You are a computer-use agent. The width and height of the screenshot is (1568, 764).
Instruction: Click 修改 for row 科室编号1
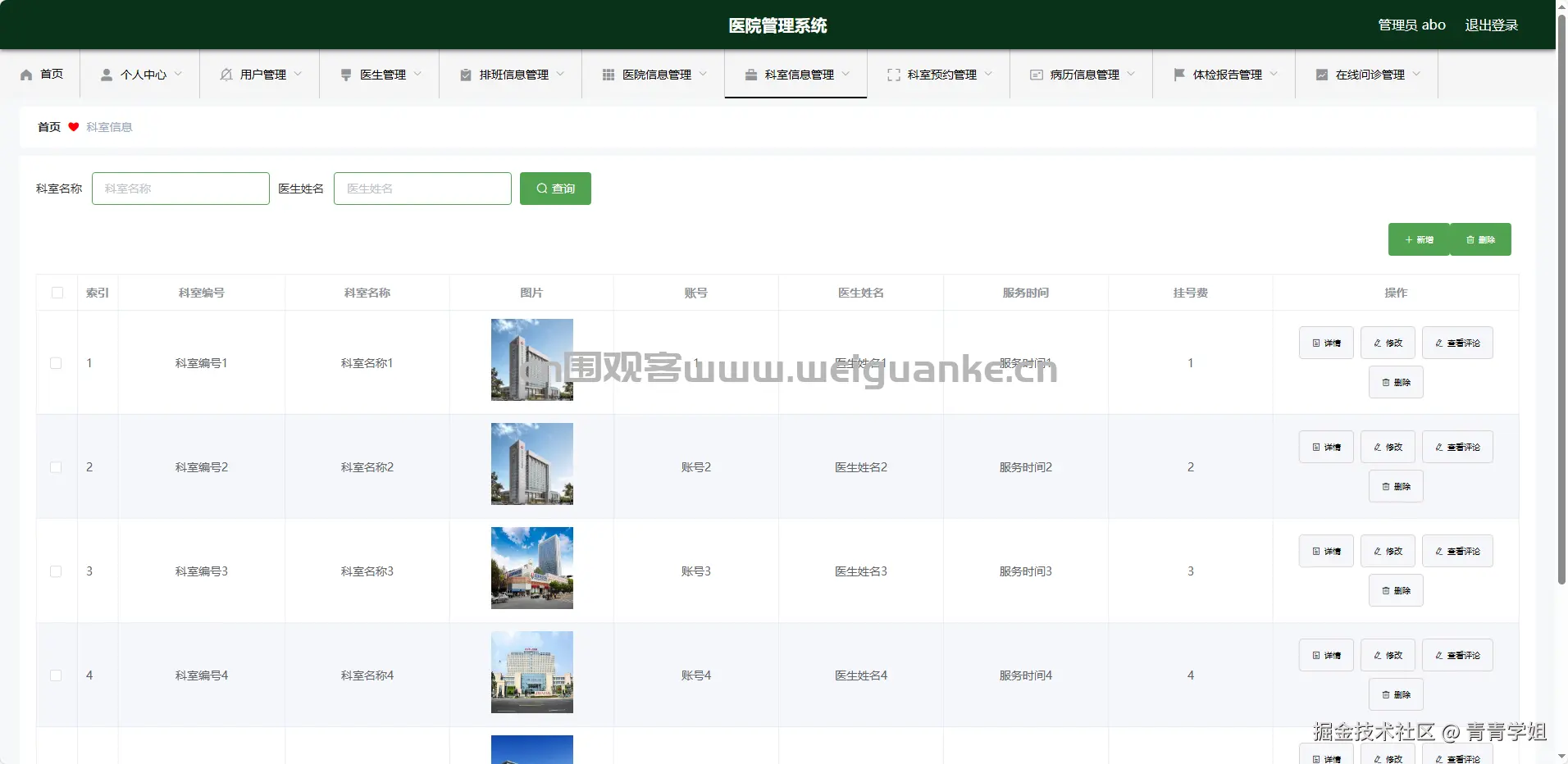pyautogui.click(x=1388, y=343)
